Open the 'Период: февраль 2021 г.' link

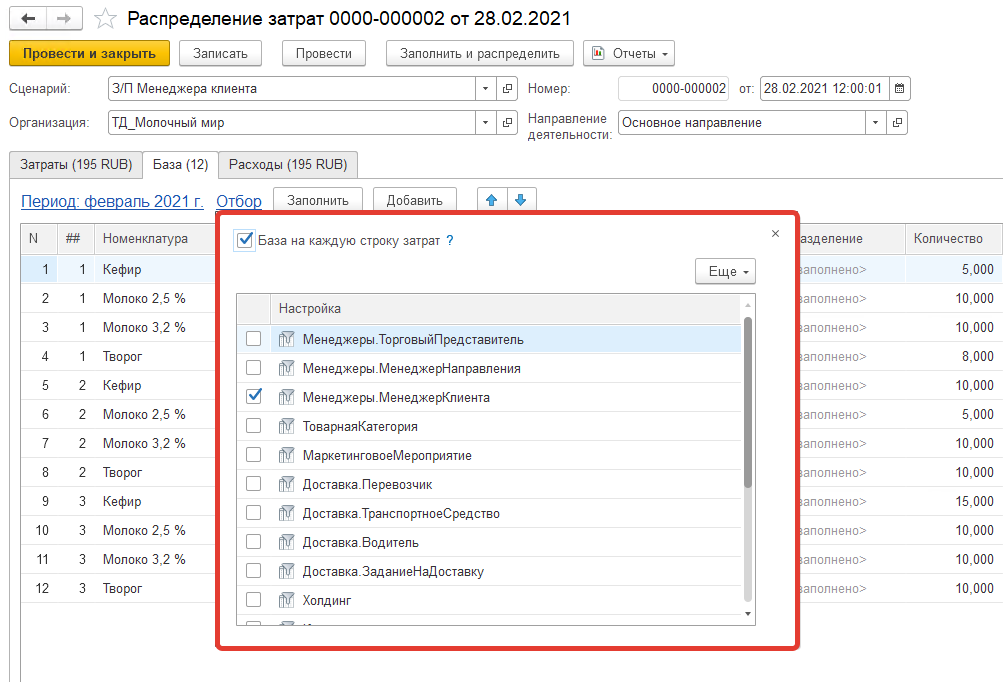click(112, 201)
